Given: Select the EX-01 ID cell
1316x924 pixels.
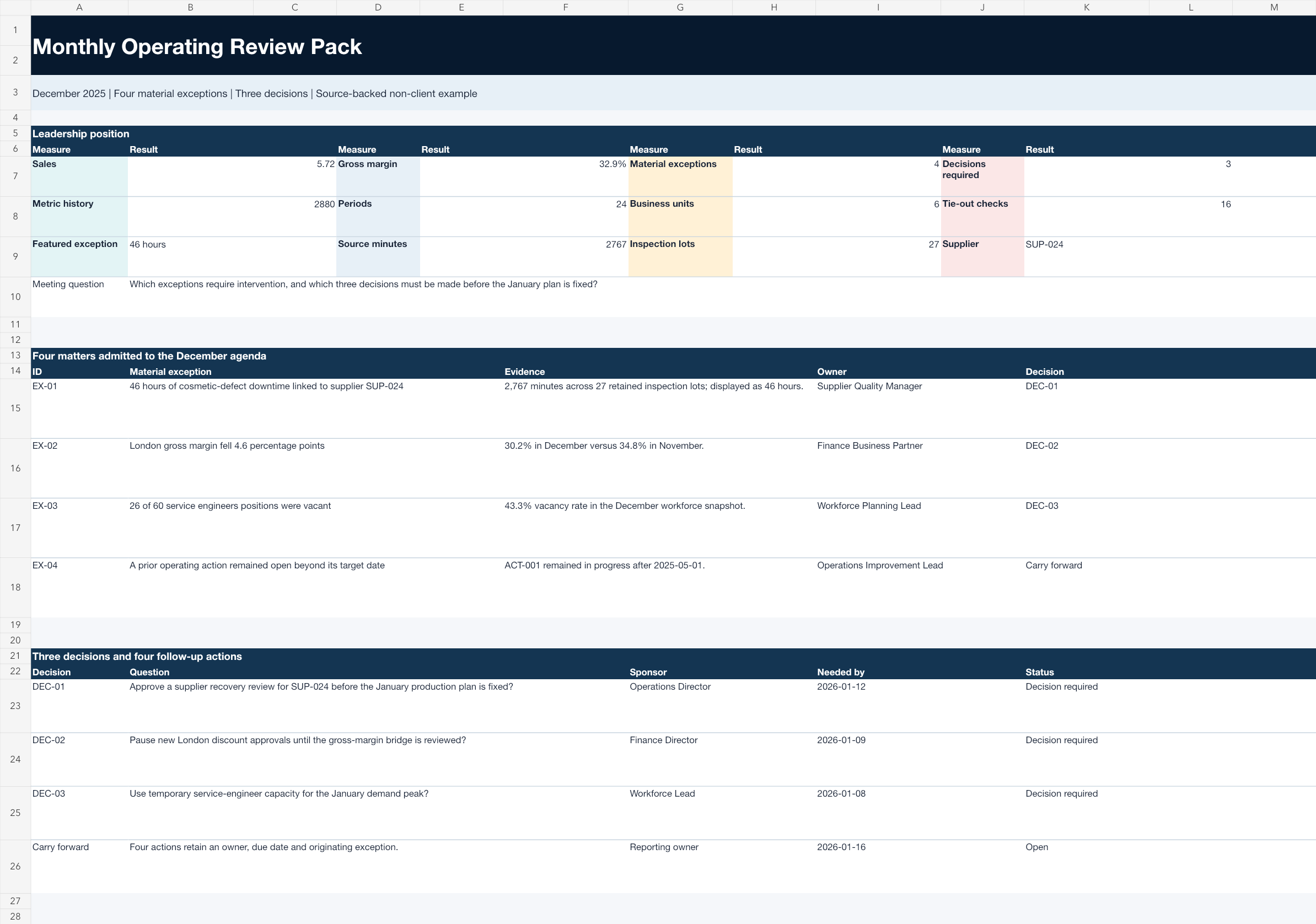Looking at the screenshot, I should pos(79,409).
